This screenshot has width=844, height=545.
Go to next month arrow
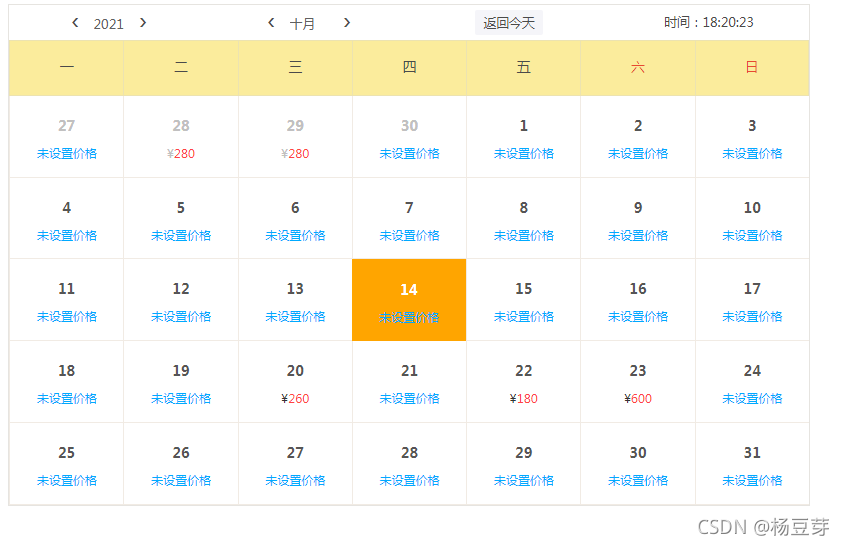[347, 23]
